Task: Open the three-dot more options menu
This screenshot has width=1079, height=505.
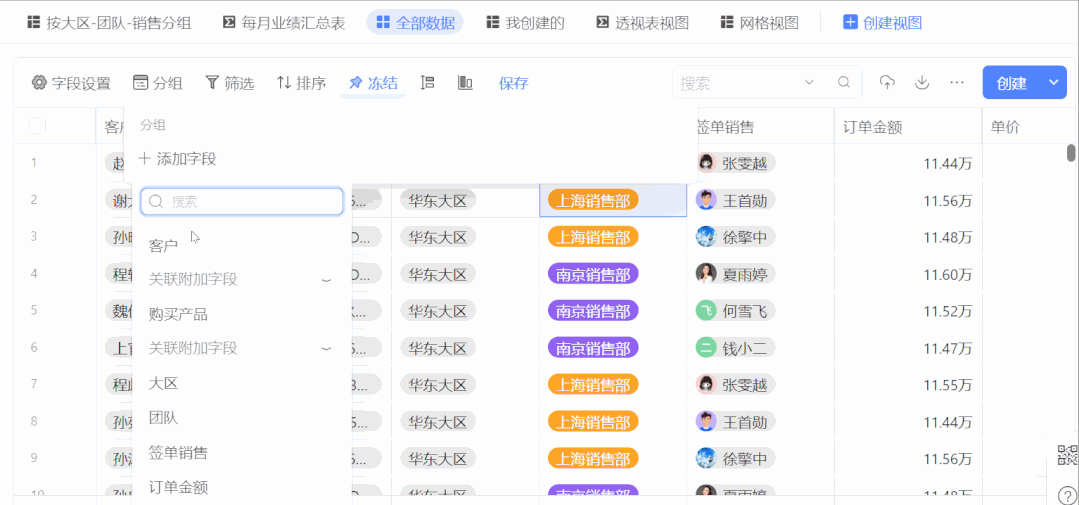Action: click(957, 82)
